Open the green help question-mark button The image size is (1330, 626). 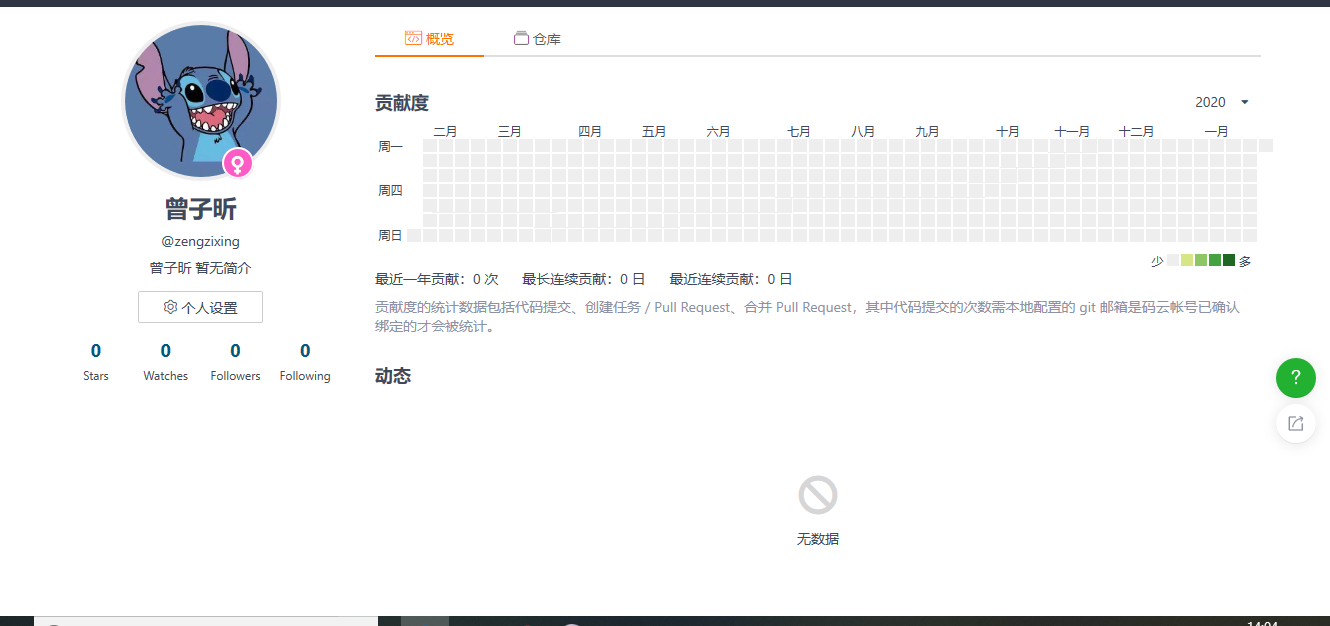click(1296, 378)
